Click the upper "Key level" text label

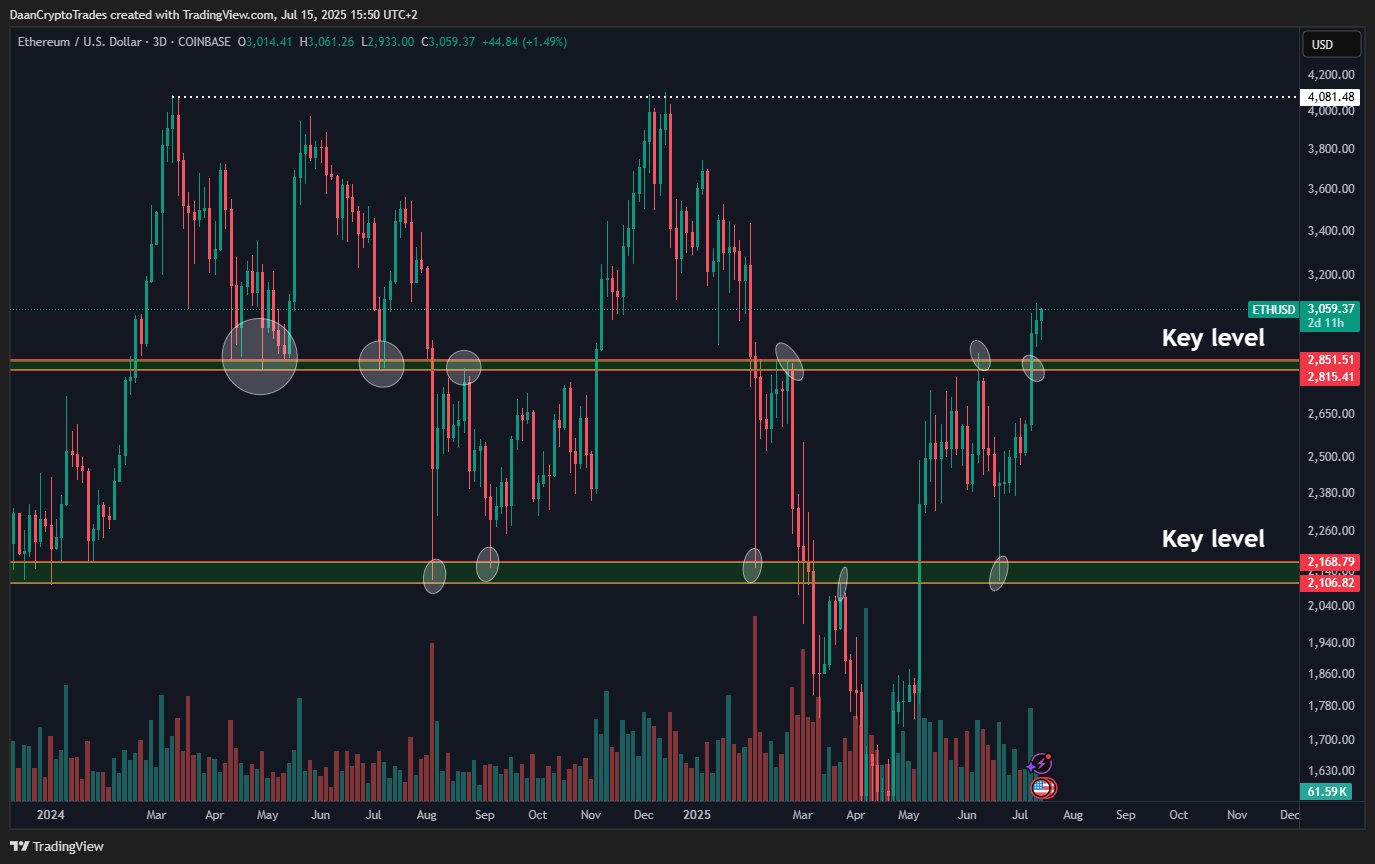tap(1212, 338)
